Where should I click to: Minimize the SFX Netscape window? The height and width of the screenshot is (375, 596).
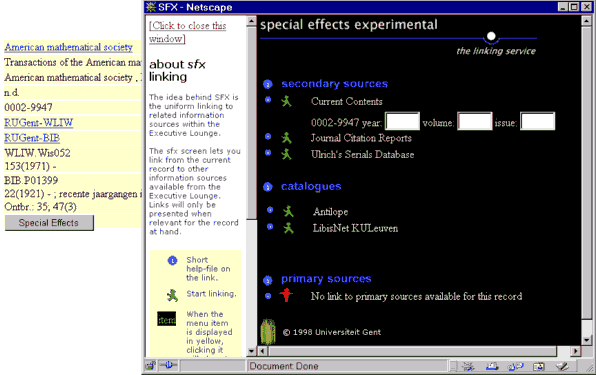click(x=563, y=7)
